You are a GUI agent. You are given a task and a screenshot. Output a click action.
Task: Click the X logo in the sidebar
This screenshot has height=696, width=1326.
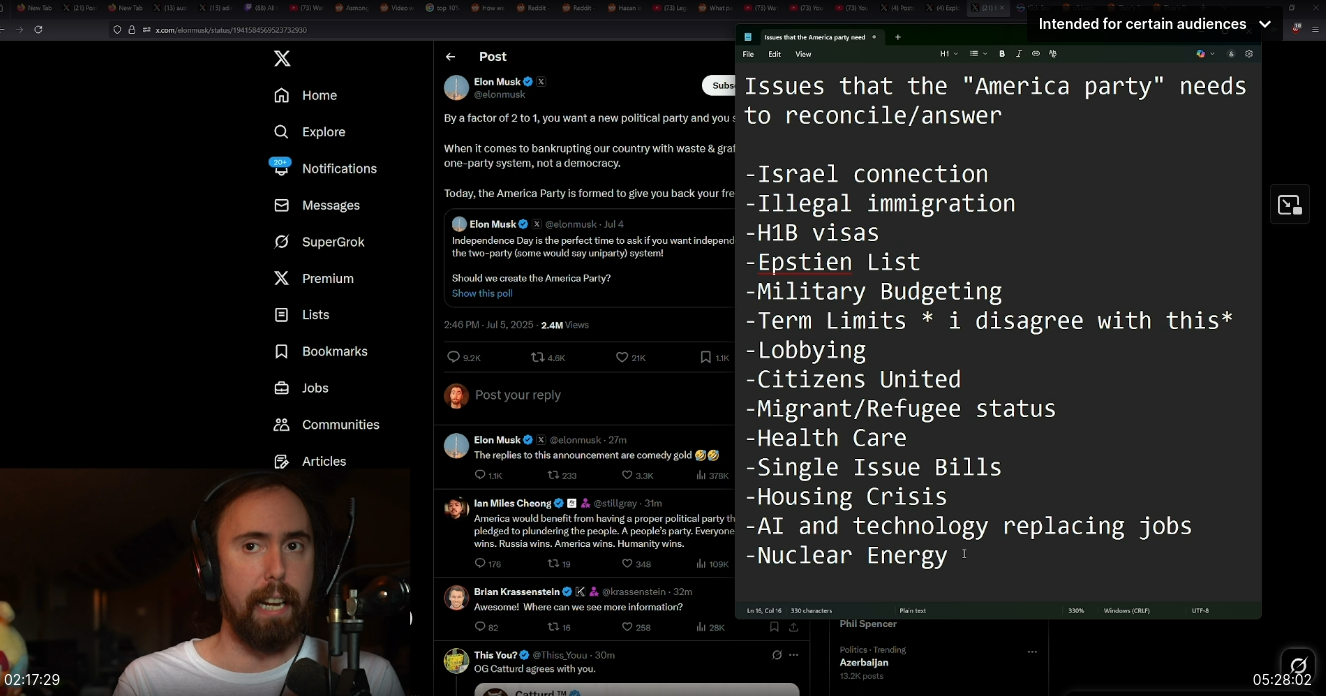pos(282,59)
